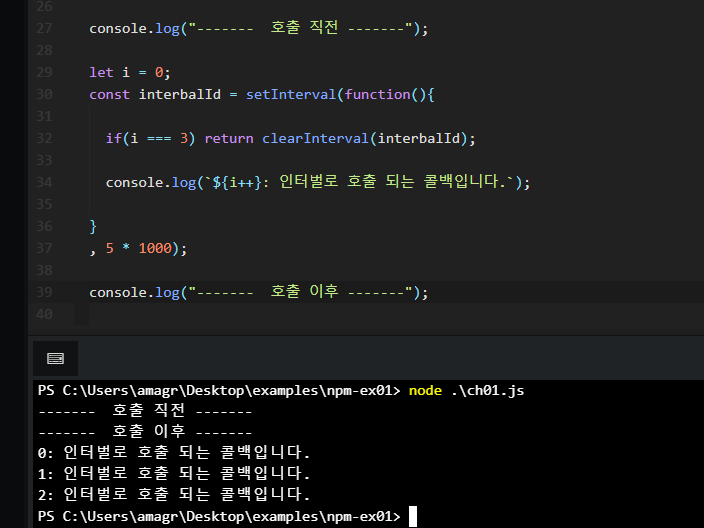Screen dimensions: 704x528
Task: Click '호출 이후' string in line 39
Action: click(x=304, y=291)
